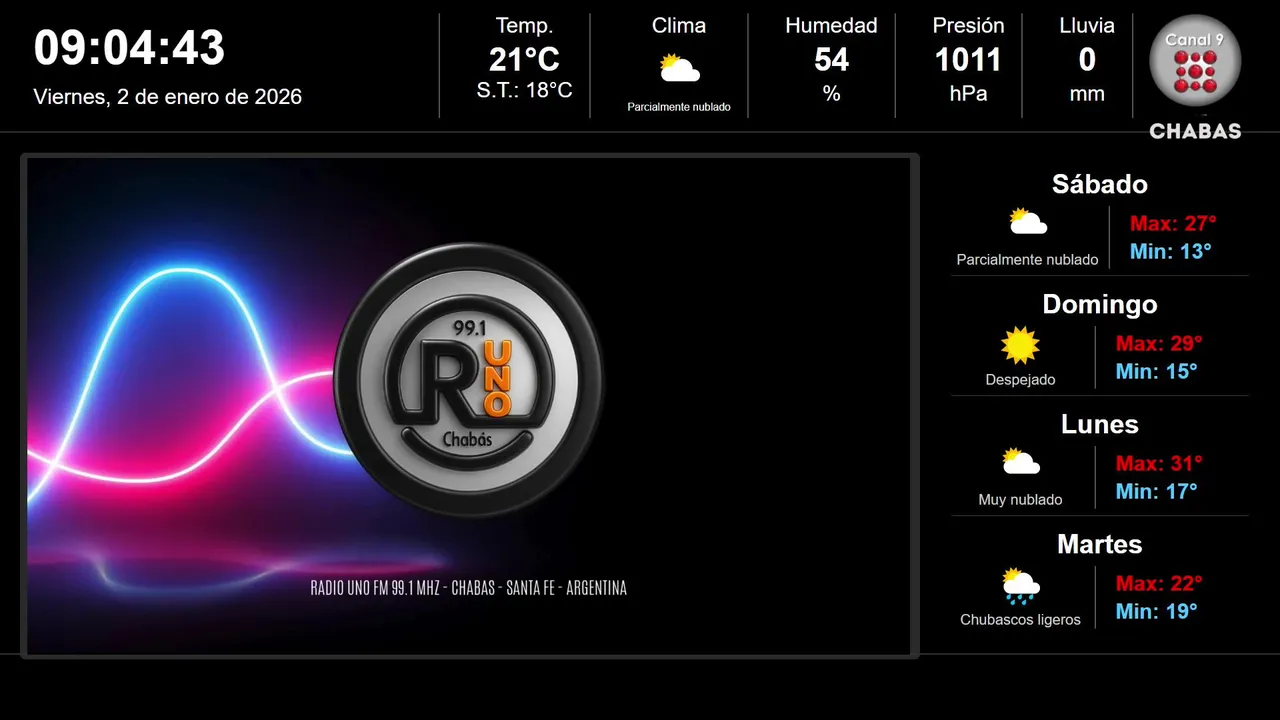Click Lunes's Min: 17° value
The height and width of the screenshot is (720, 1280).
tap(1156, 491)
